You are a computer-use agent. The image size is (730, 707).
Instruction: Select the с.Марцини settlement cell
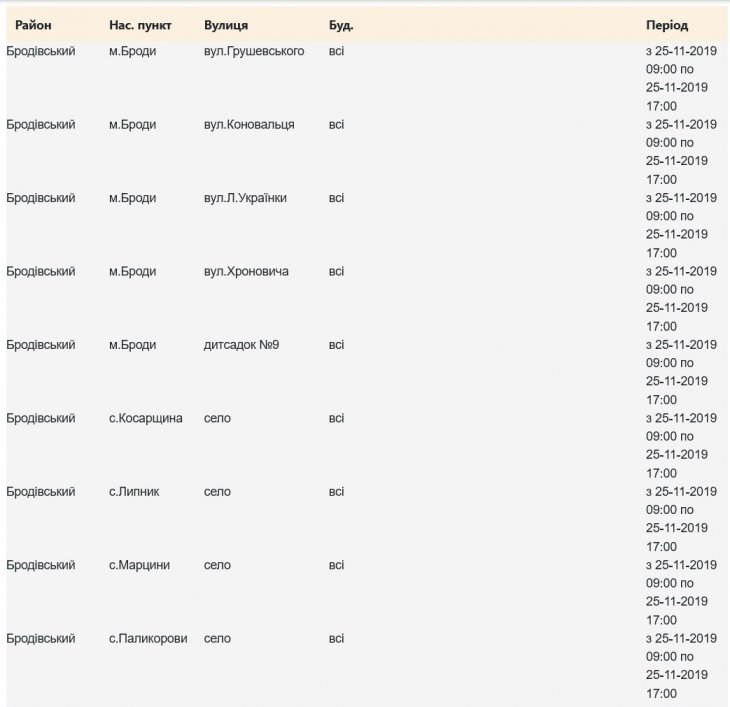pos(139,565)
